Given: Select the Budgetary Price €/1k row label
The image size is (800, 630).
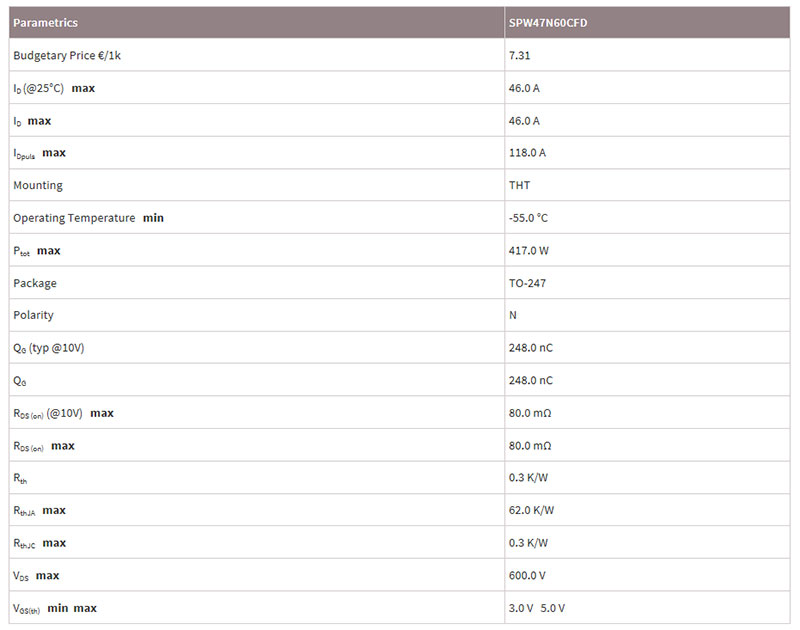Looking at the screenshot, I should [67, 56].
